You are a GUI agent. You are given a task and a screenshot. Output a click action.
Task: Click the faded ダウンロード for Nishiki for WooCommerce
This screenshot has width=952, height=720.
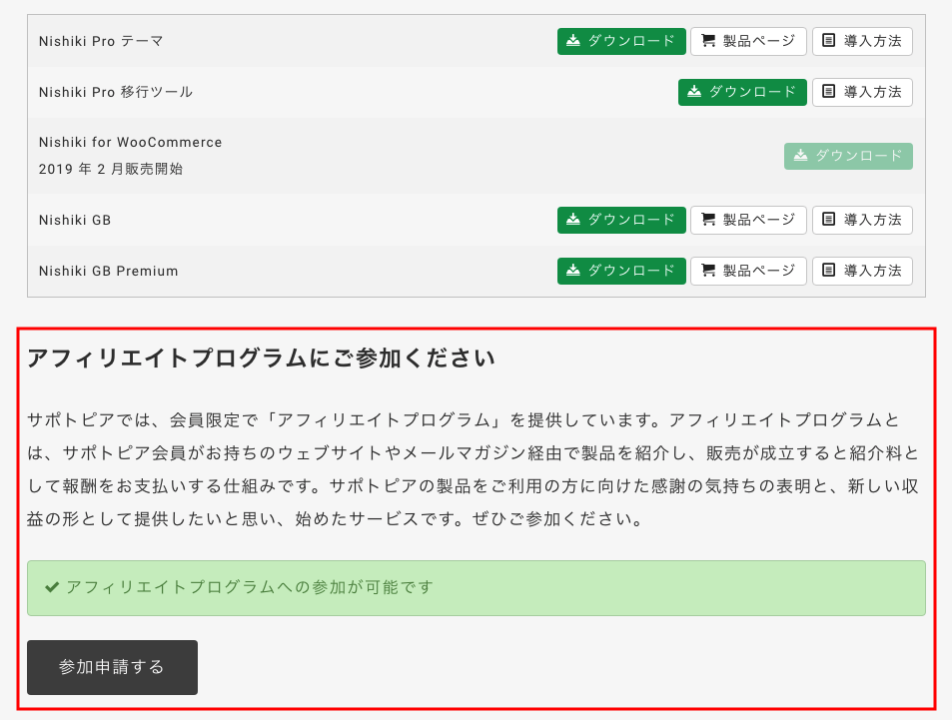pyautogui.click(x=848, y=156)
